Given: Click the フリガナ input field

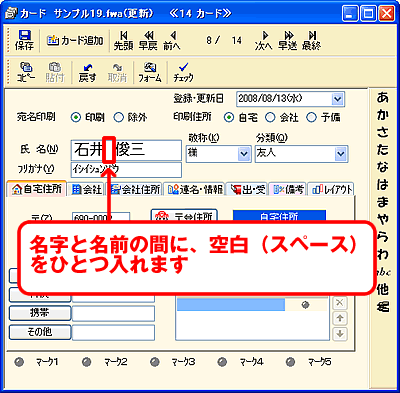Looking at the screenshot, I should [x=126, y=170].
